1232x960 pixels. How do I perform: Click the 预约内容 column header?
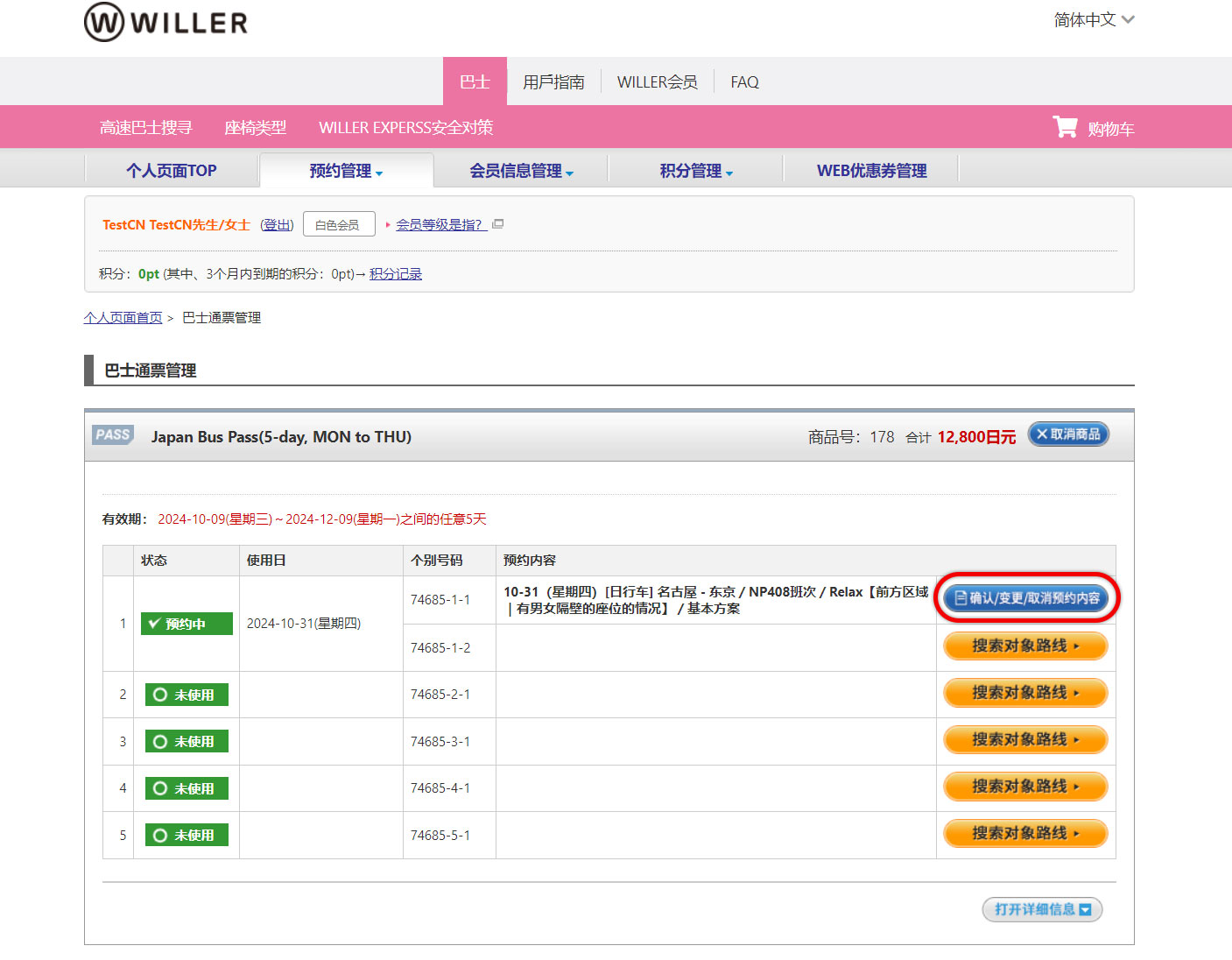point(530,560)
